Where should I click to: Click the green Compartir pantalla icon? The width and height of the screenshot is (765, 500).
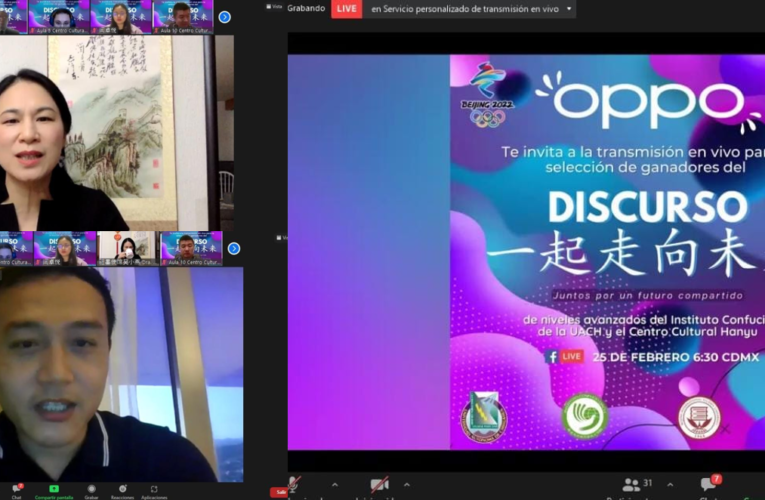click(x=54, y=489)
